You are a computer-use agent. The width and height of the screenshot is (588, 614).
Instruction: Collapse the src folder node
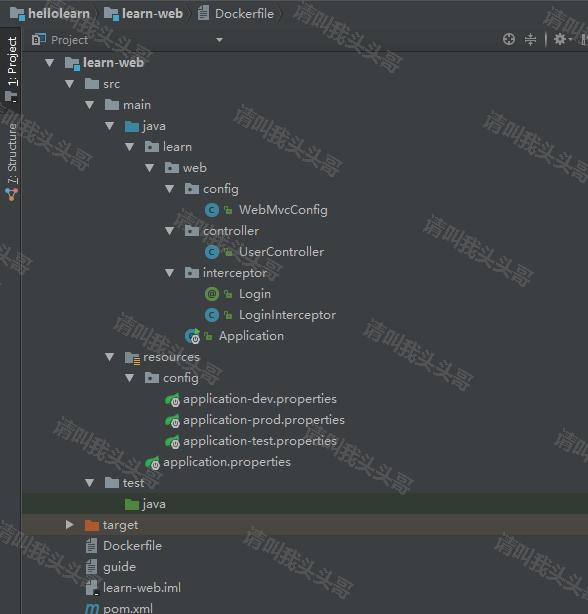click(70, 84)
